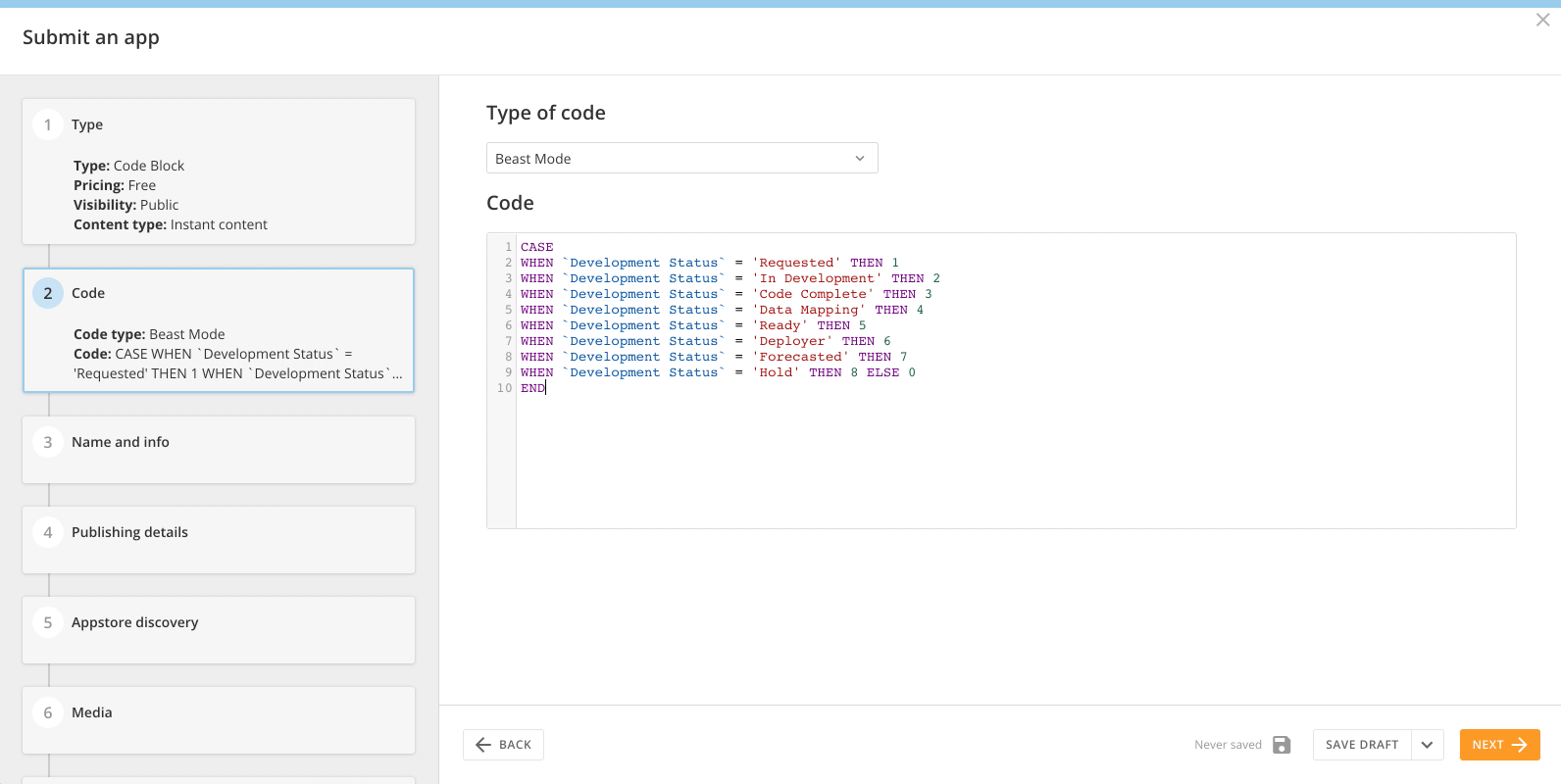The image size is (1561, 784).
Task: Click the Never saved status text
Action: click(1228, 745)
